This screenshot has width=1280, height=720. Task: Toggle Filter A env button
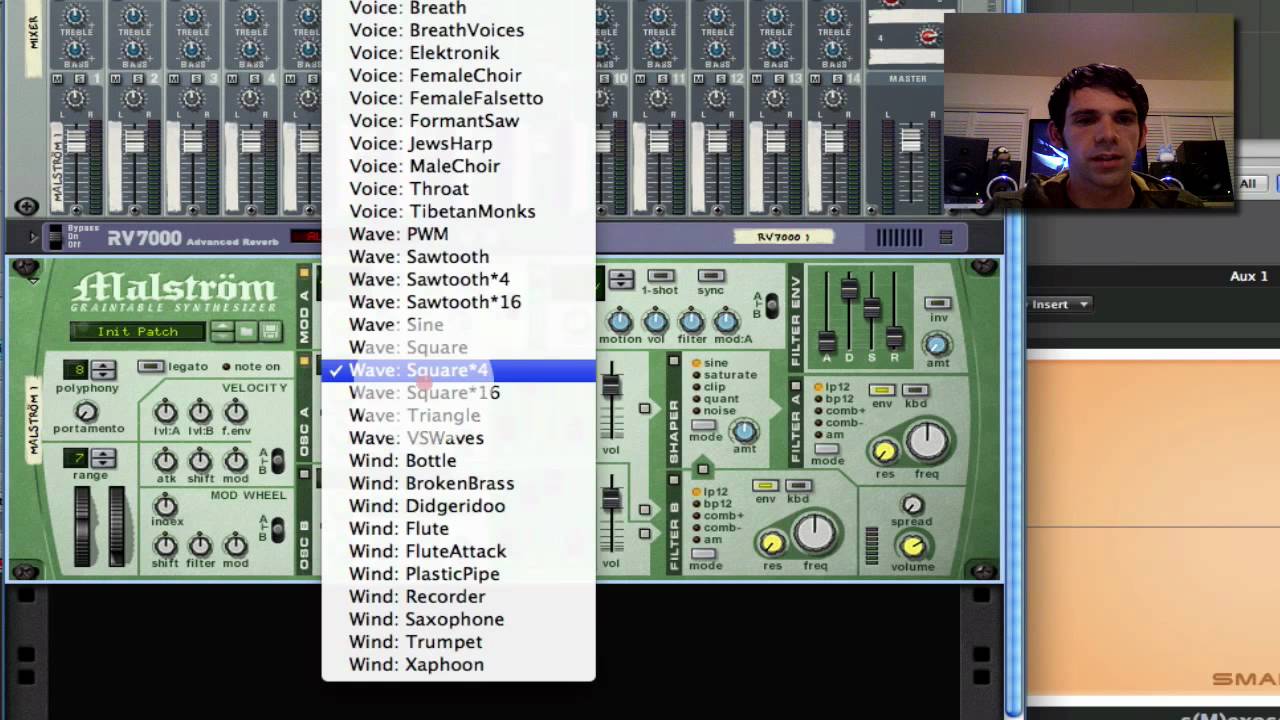[881, 390]
